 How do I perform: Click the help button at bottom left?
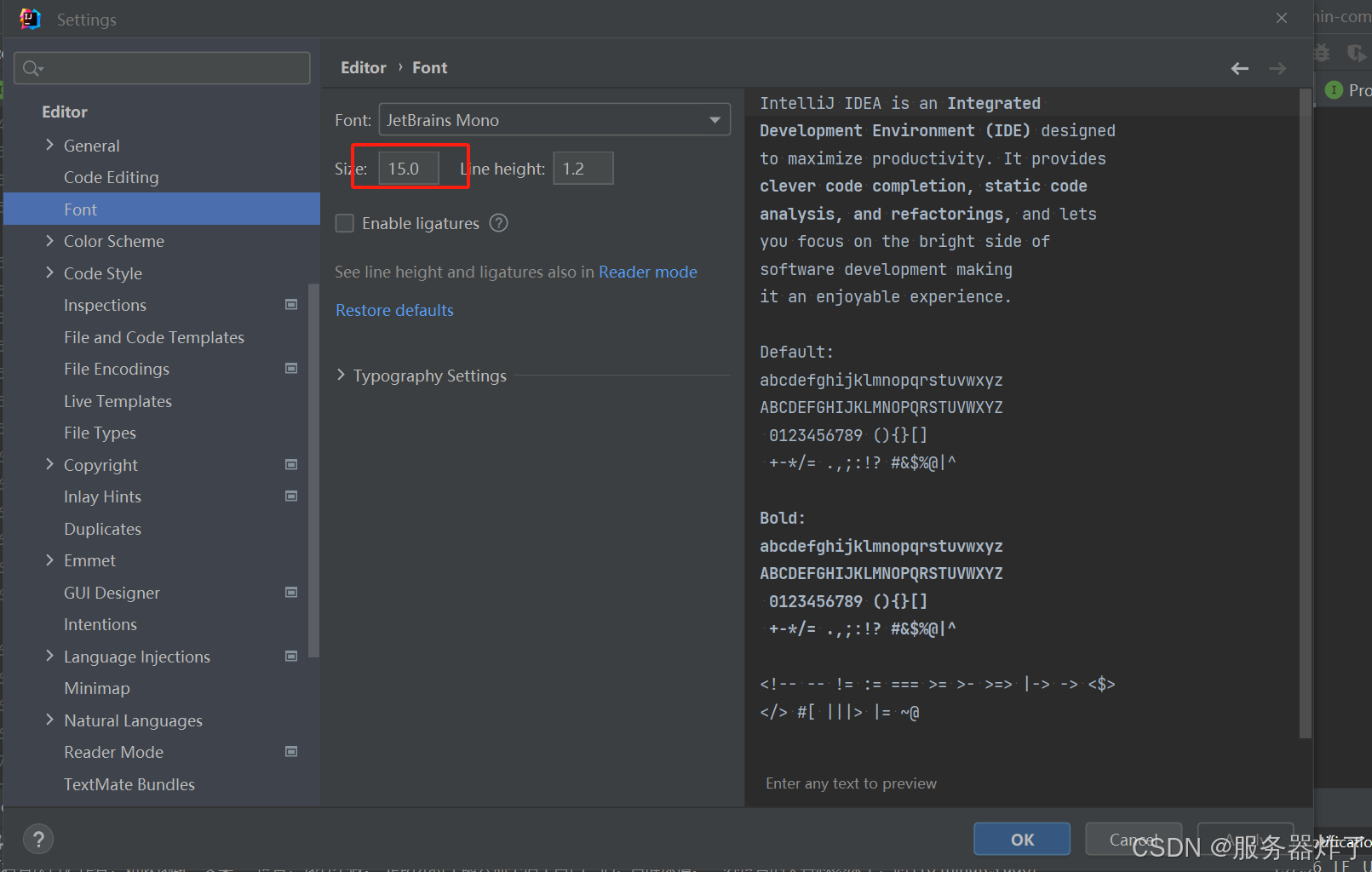(38, 840)
